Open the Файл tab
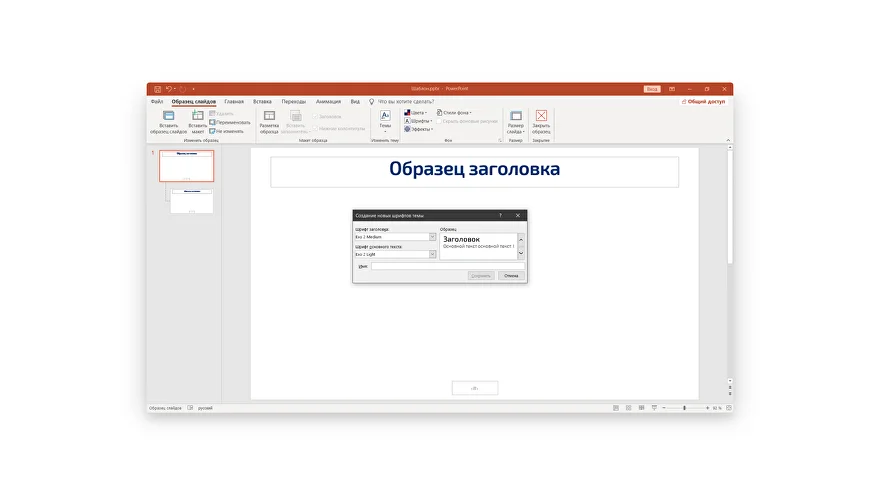Image resolution: width=880 pixels, height=495 pixels. (157, 102)
